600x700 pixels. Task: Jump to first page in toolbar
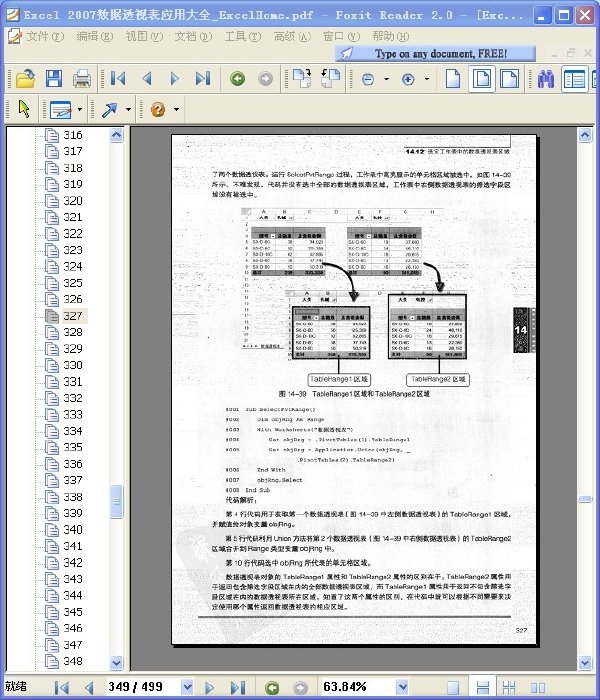pos(118,79)
